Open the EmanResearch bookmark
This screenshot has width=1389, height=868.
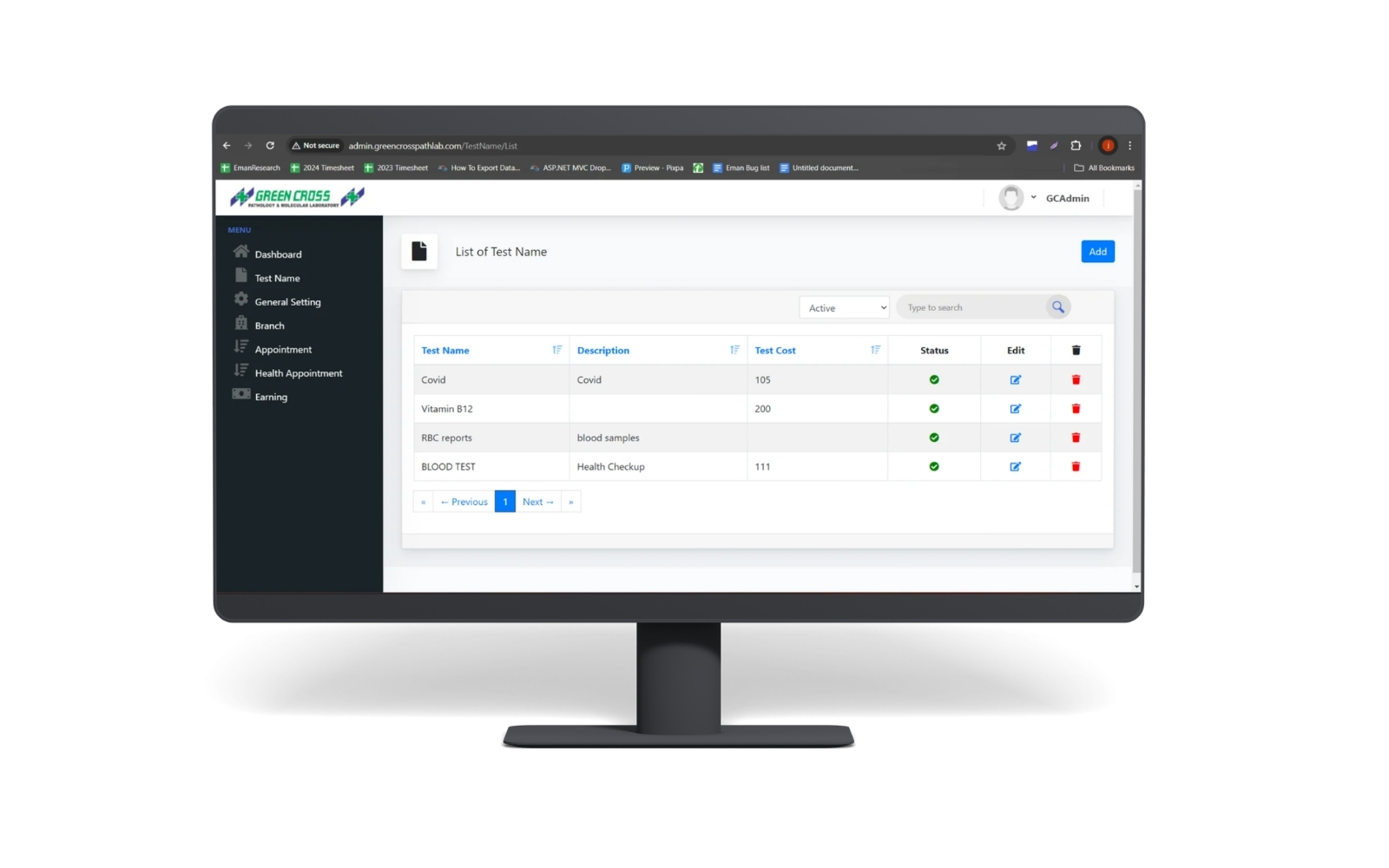251,168
